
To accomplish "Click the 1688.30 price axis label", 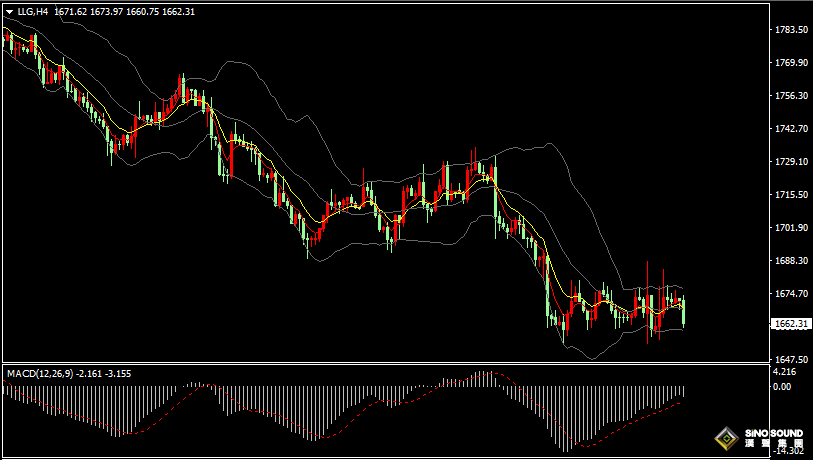I will point(791,261).
